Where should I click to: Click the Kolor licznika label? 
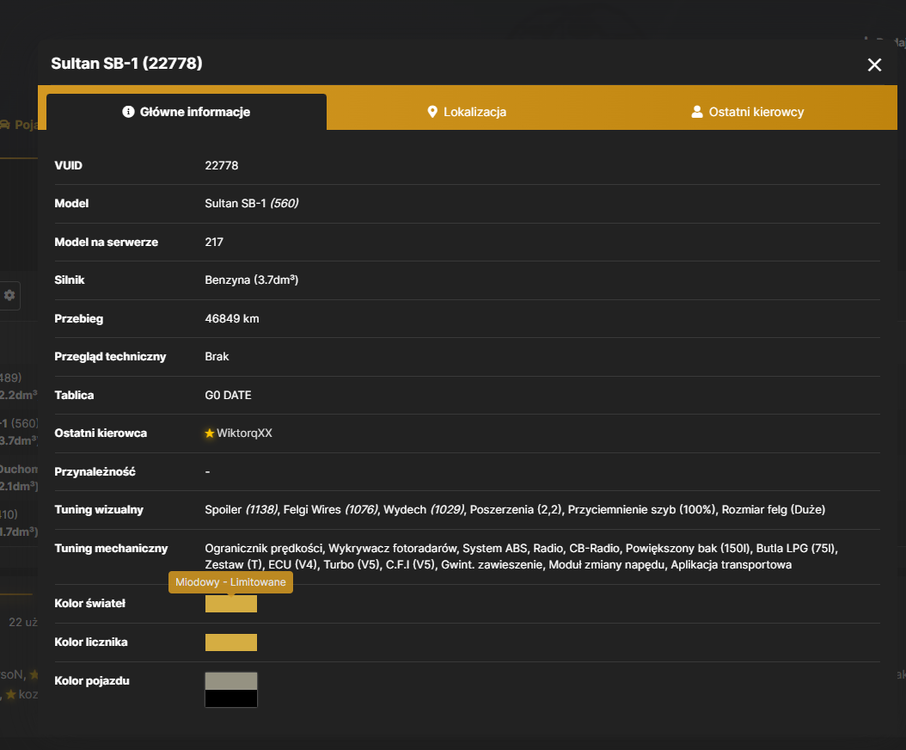tap(91, 642)
